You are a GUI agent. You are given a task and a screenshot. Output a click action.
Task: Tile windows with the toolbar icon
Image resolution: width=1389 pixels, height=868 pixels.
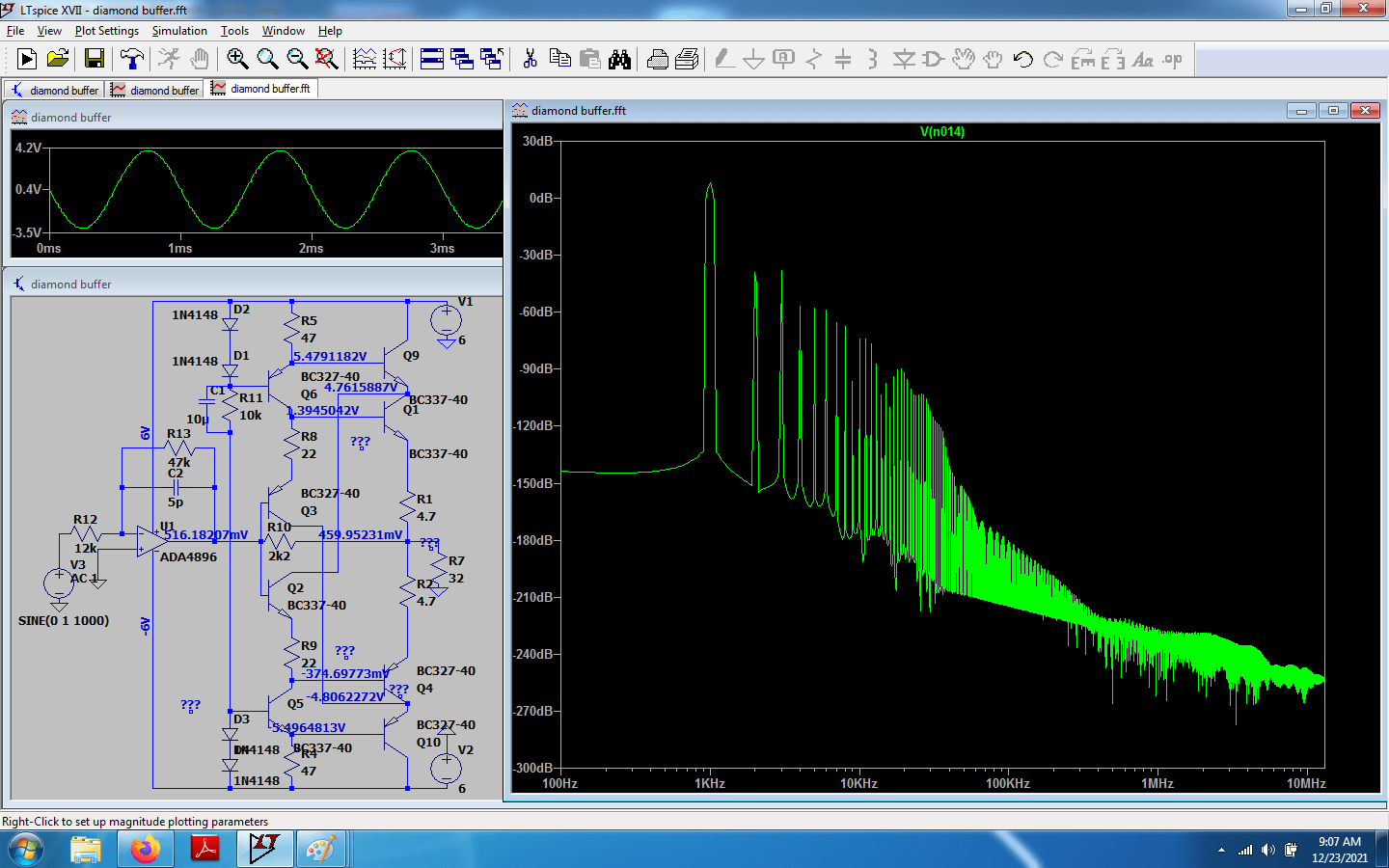coord(432,60)
